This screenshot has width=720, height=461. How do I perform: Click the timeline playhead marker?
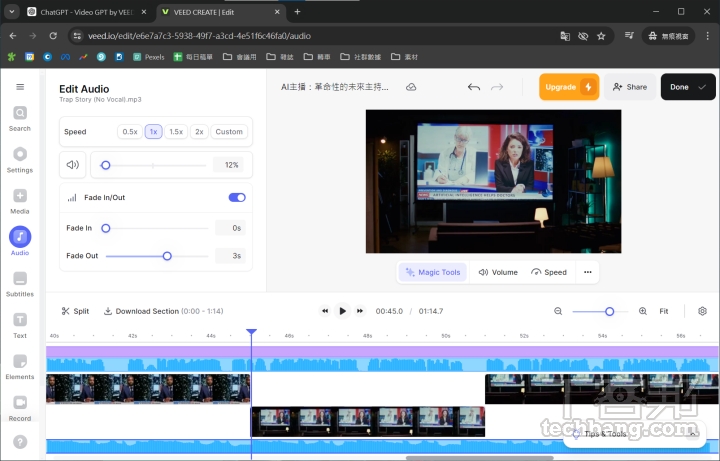pyautogui.click(x=251, y=332)
